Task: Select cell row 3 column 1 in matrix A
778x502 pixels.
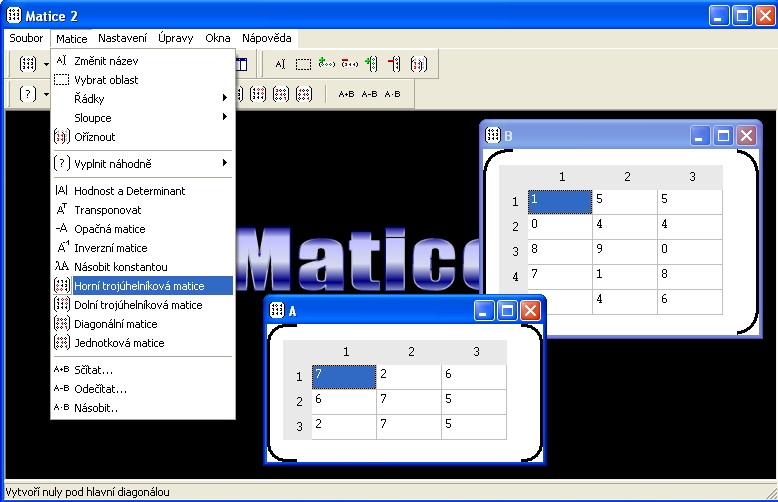Action: [344, 427]
